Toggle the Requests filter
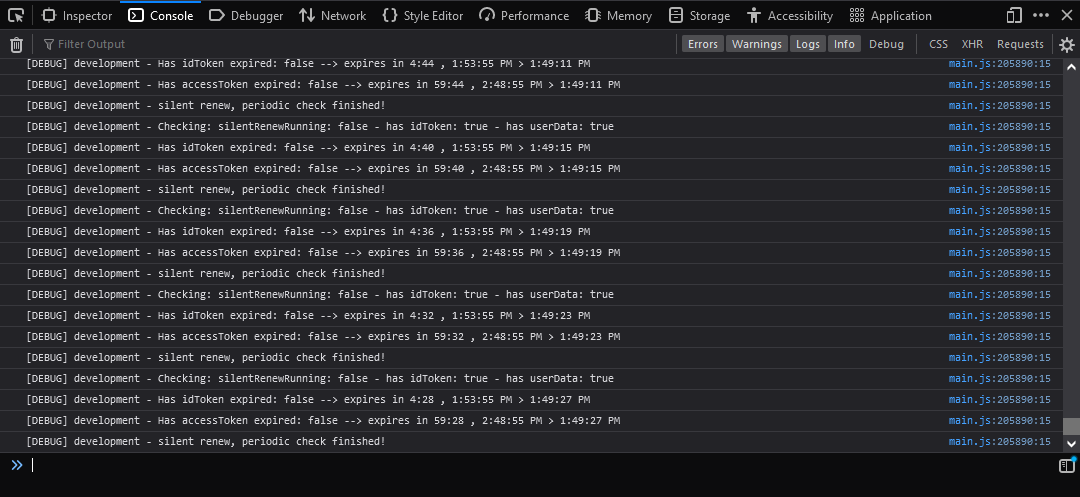Viewport: 1080px width, 497px height. click(x=1020, y=44)
